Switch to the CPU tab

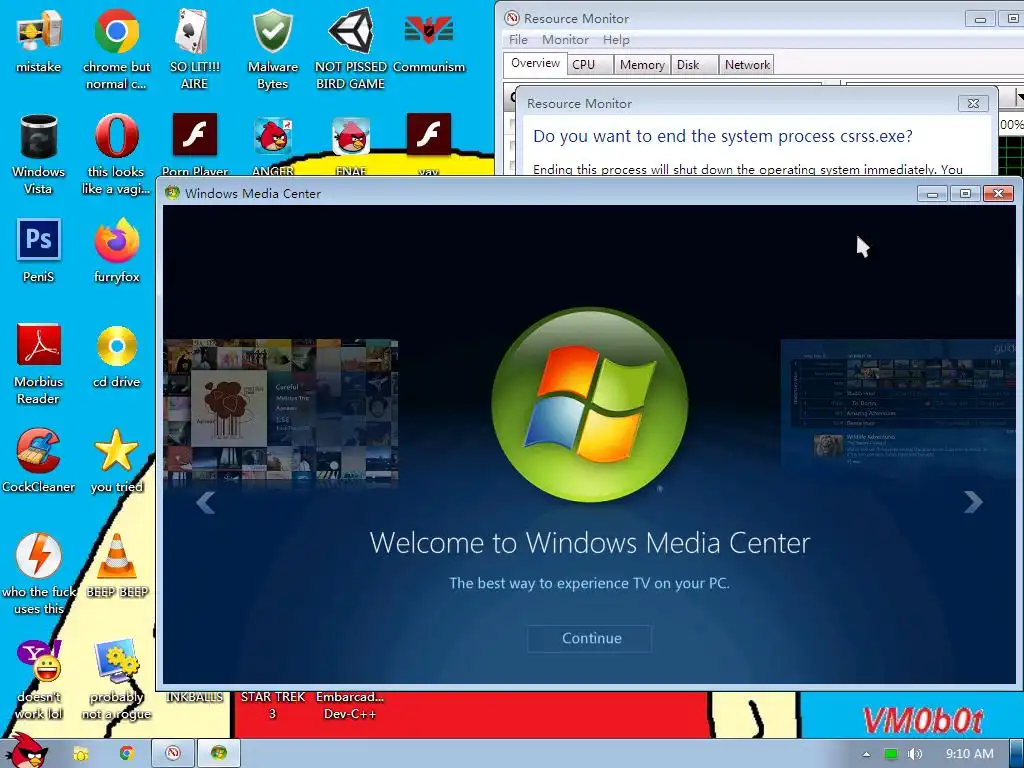(x=590, y=65)
